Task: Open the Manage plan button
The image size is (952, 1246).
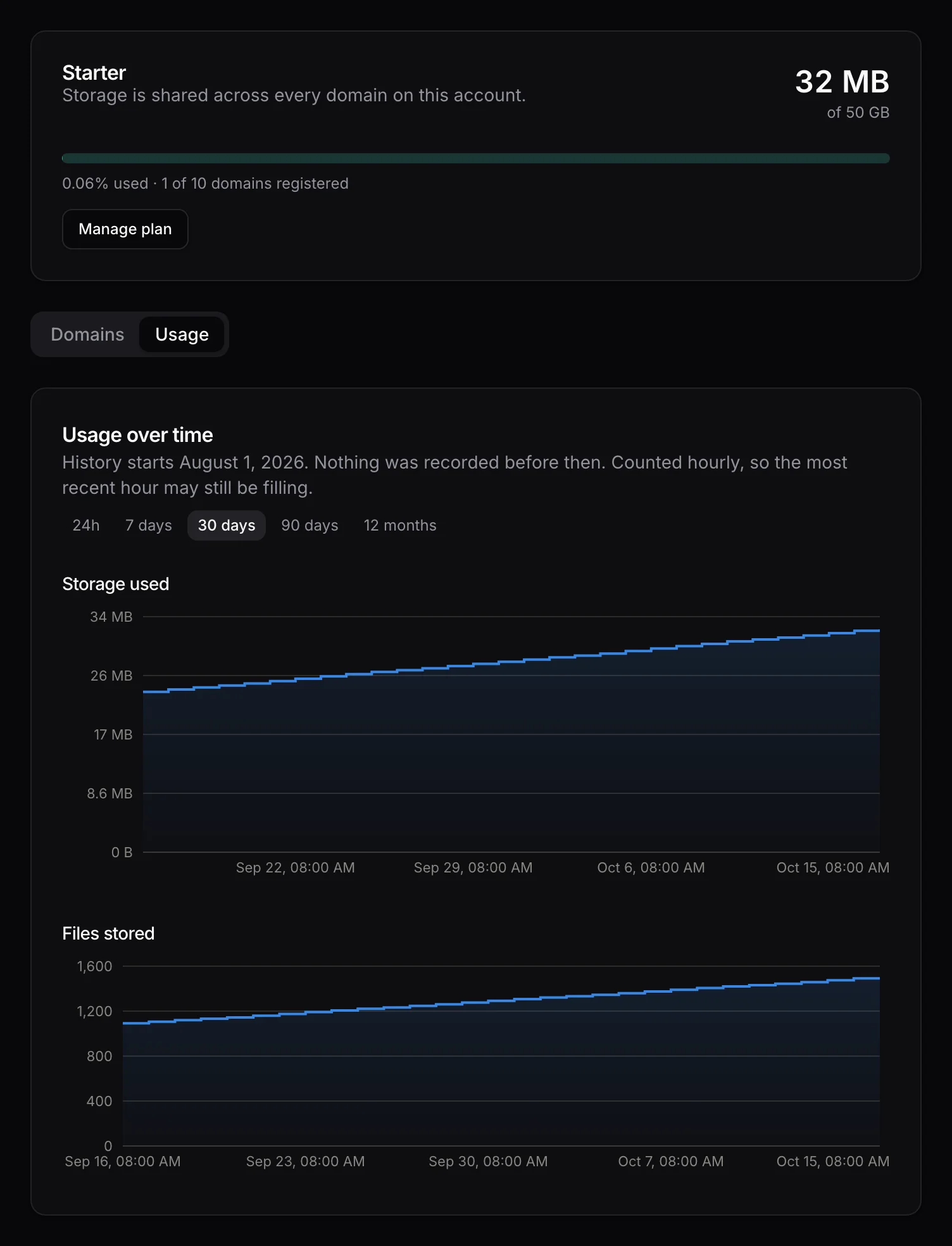Action: point(125,229)
